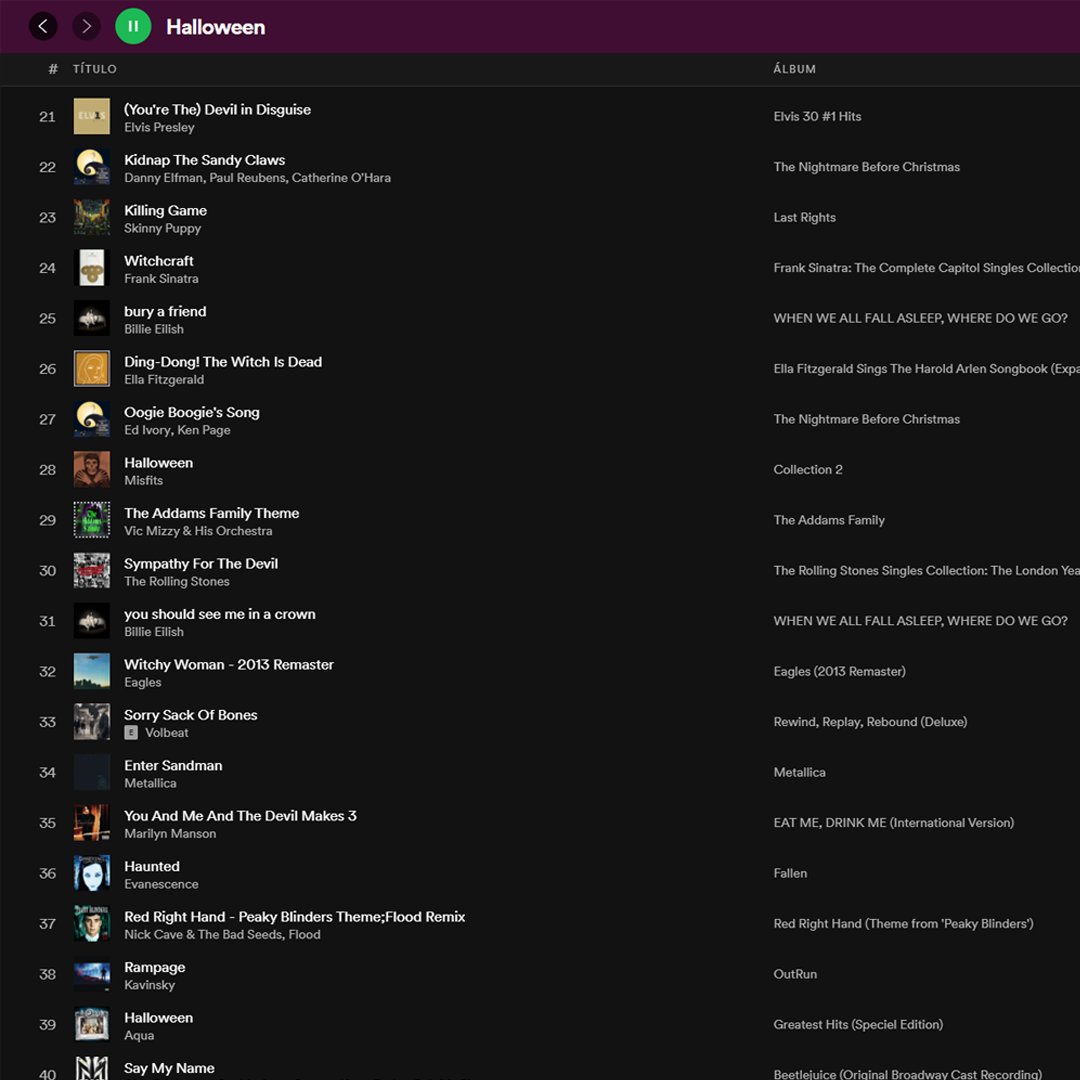Click Witchcraft album art thumbnail
The height and width of the screenshot is (1080, 1080).
[x=92, y=267]
